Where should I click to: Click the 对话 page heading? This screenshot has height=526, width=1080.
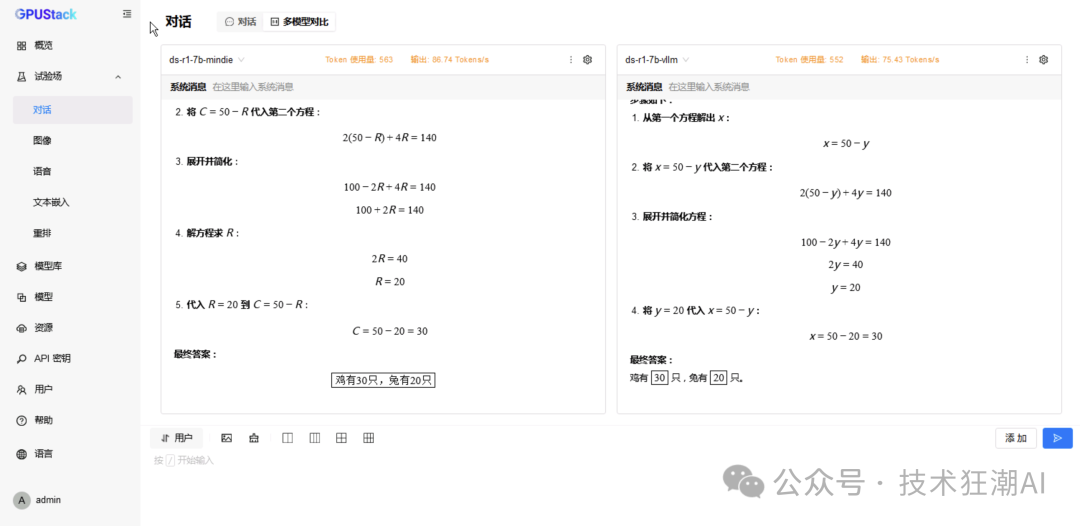[x=178, y=22]
